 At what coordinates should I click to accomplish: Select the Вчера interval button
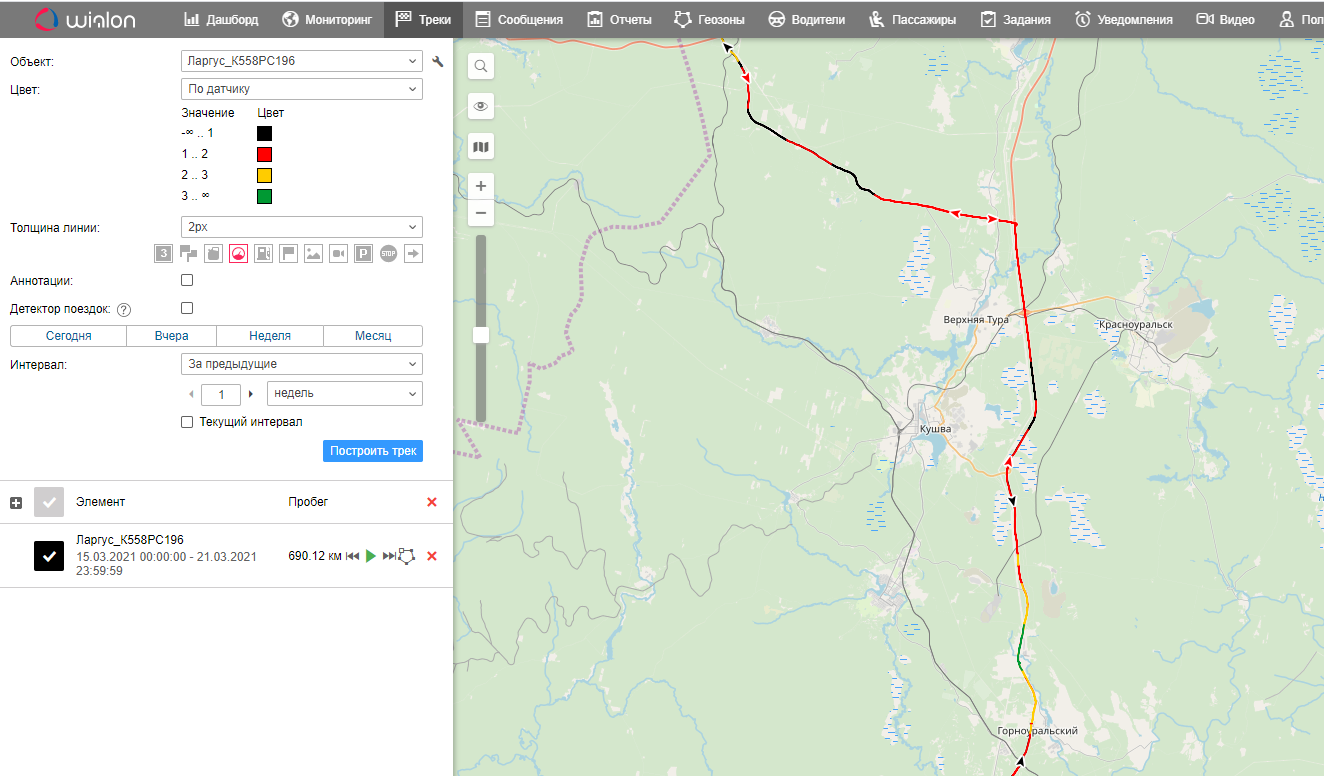[171, 336]
